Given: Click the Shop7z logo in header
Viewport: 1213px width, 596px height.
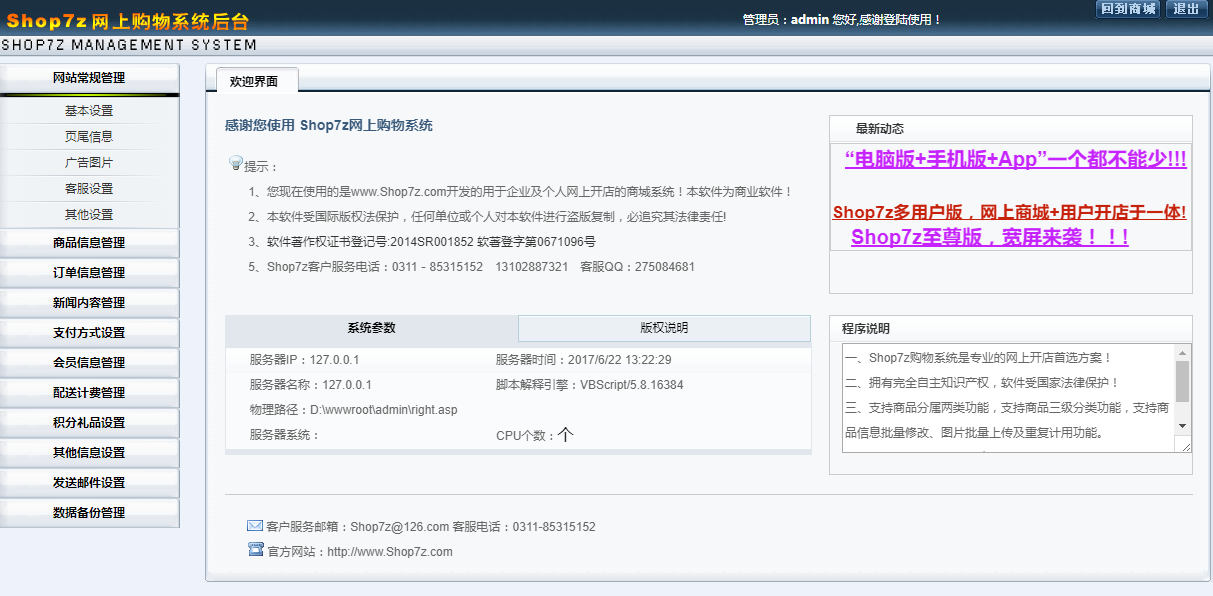Looking at the screenshot, I should click(x=127, y=21).
